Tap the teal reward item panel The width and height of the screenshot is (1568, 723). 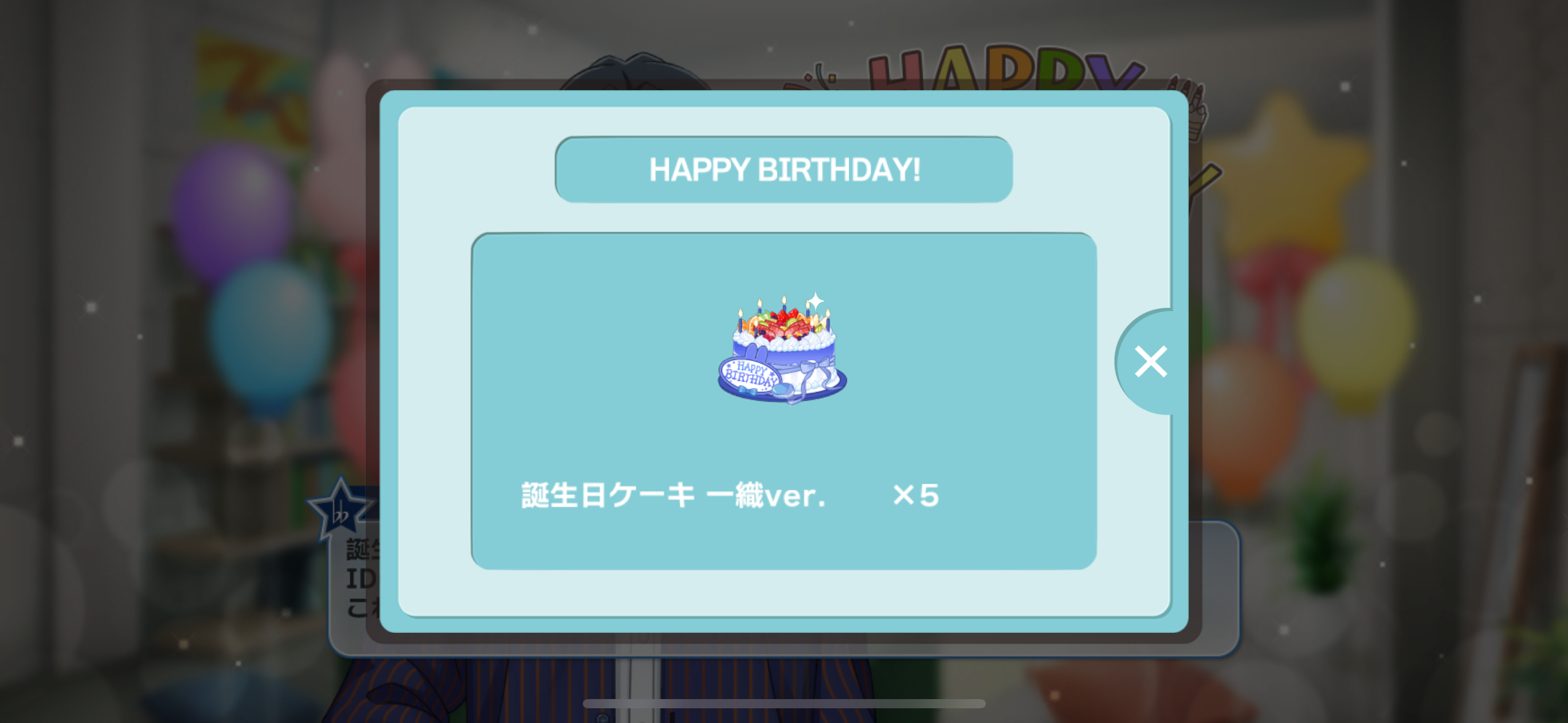click(783, 401)
